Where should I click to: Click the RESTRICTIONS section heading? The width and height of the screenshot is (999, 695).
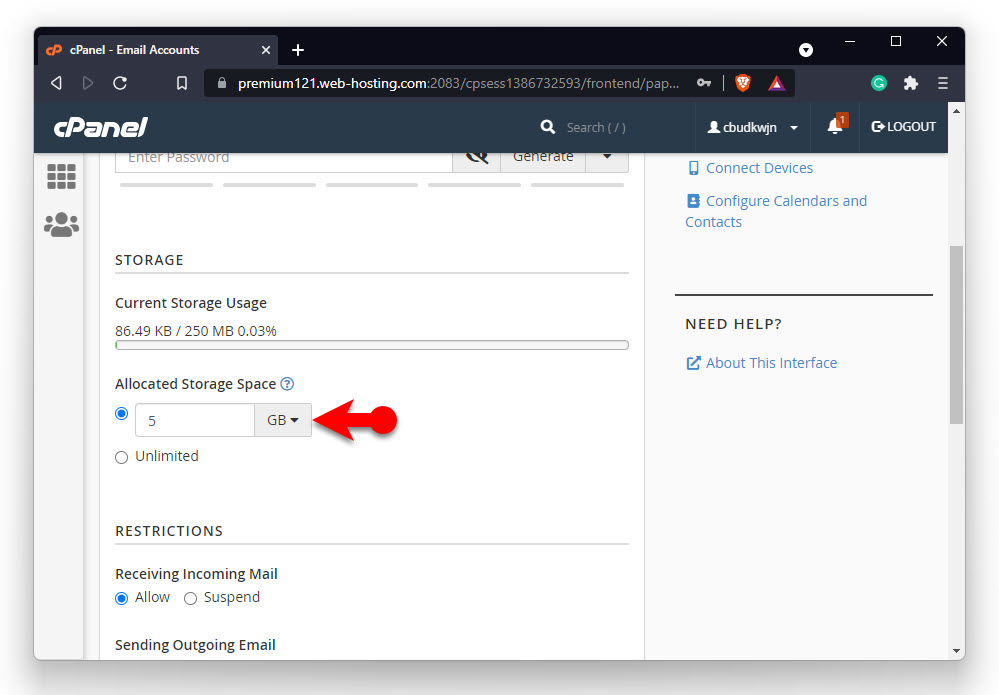[x=169, y=531]
